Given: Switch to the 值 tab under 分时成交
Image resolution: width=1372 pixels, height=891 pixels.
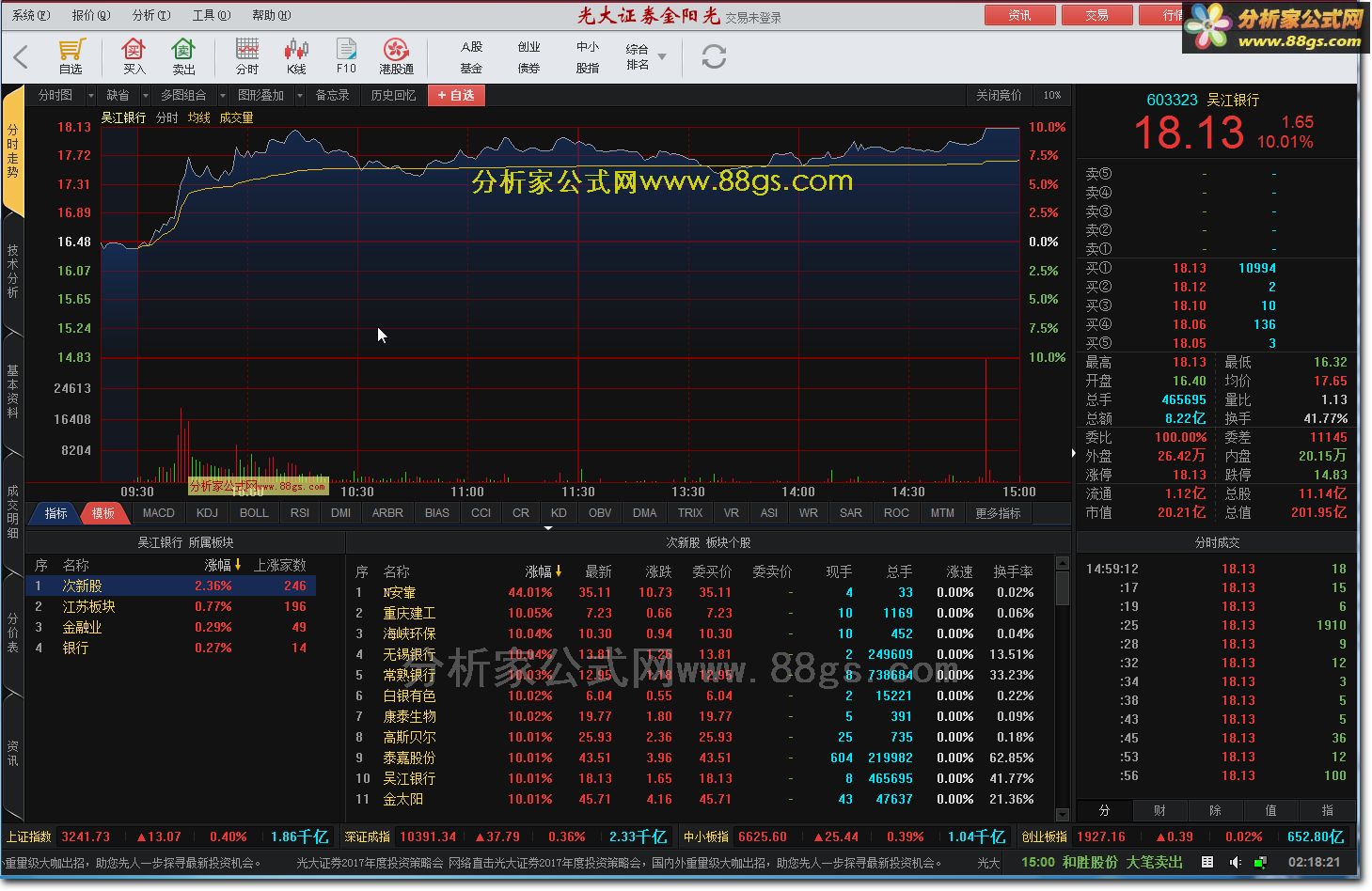Looking at the screenshot, I should point(1271,810).
